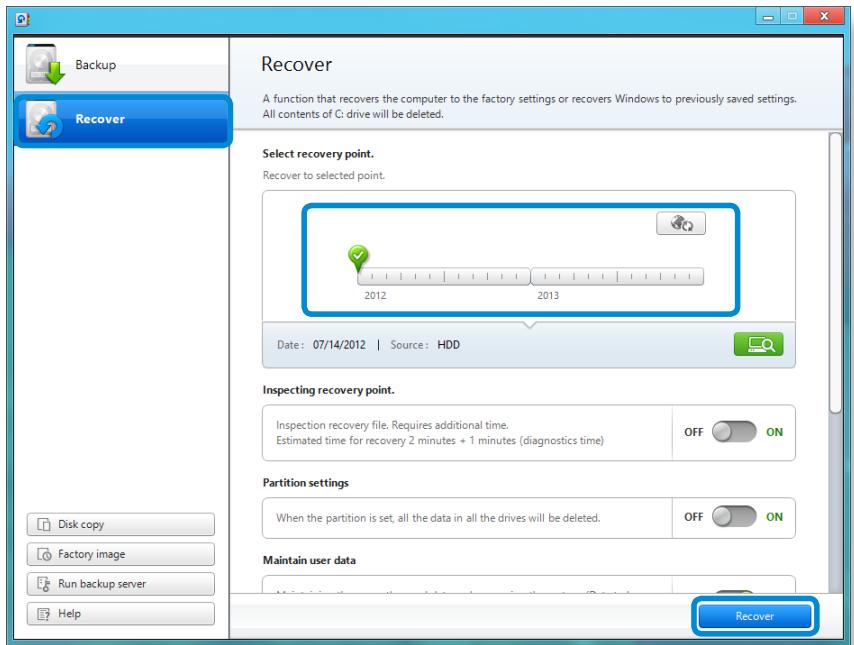The height and width of the screenshot is (645, 854).
Task: Enable the Partition settings switch
Action: pos(736,517)
